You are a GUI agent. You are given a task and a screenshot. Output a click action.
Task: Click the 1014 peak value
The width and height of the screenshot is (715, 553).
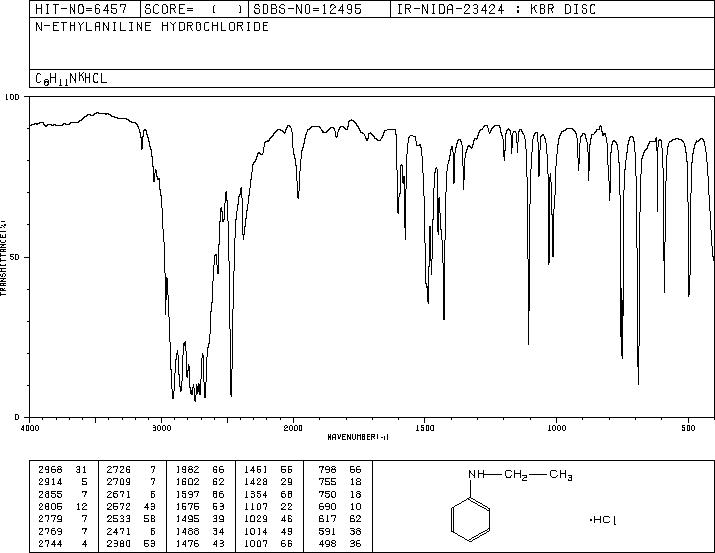[256, 532]
